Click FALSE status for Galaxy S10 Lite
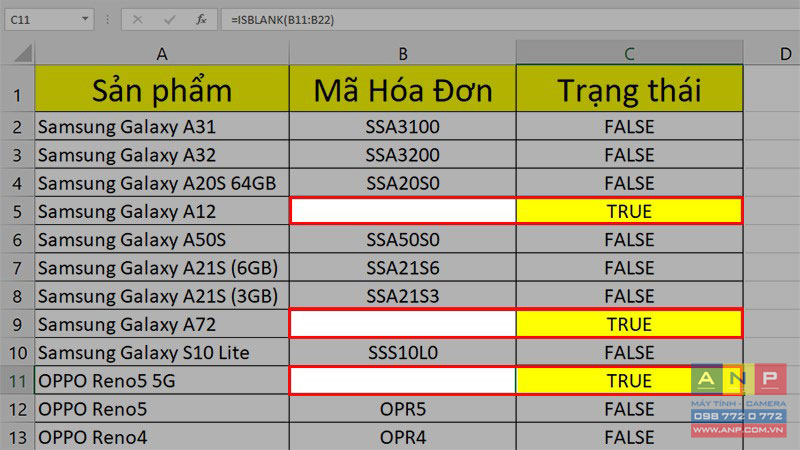Image resolution: width=800 pixels, height=450 pixels. 629,353
